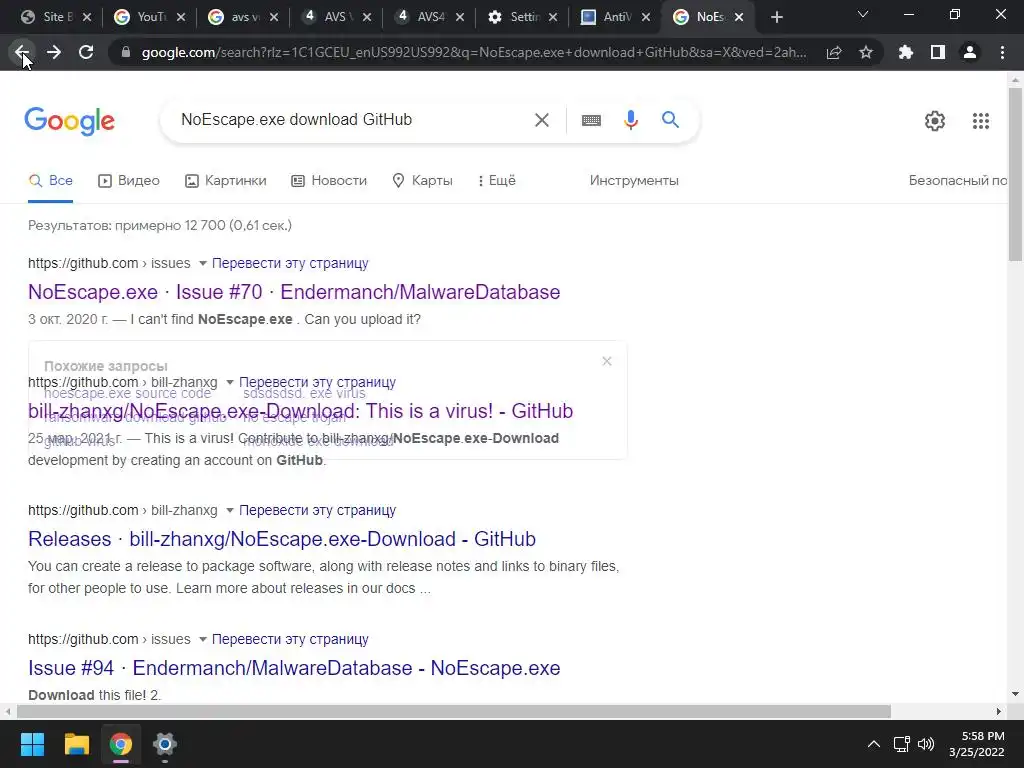Screen dimensions: 1024x768
Task: Show hidden tray icons chevron
Action: tap(874, 744)
